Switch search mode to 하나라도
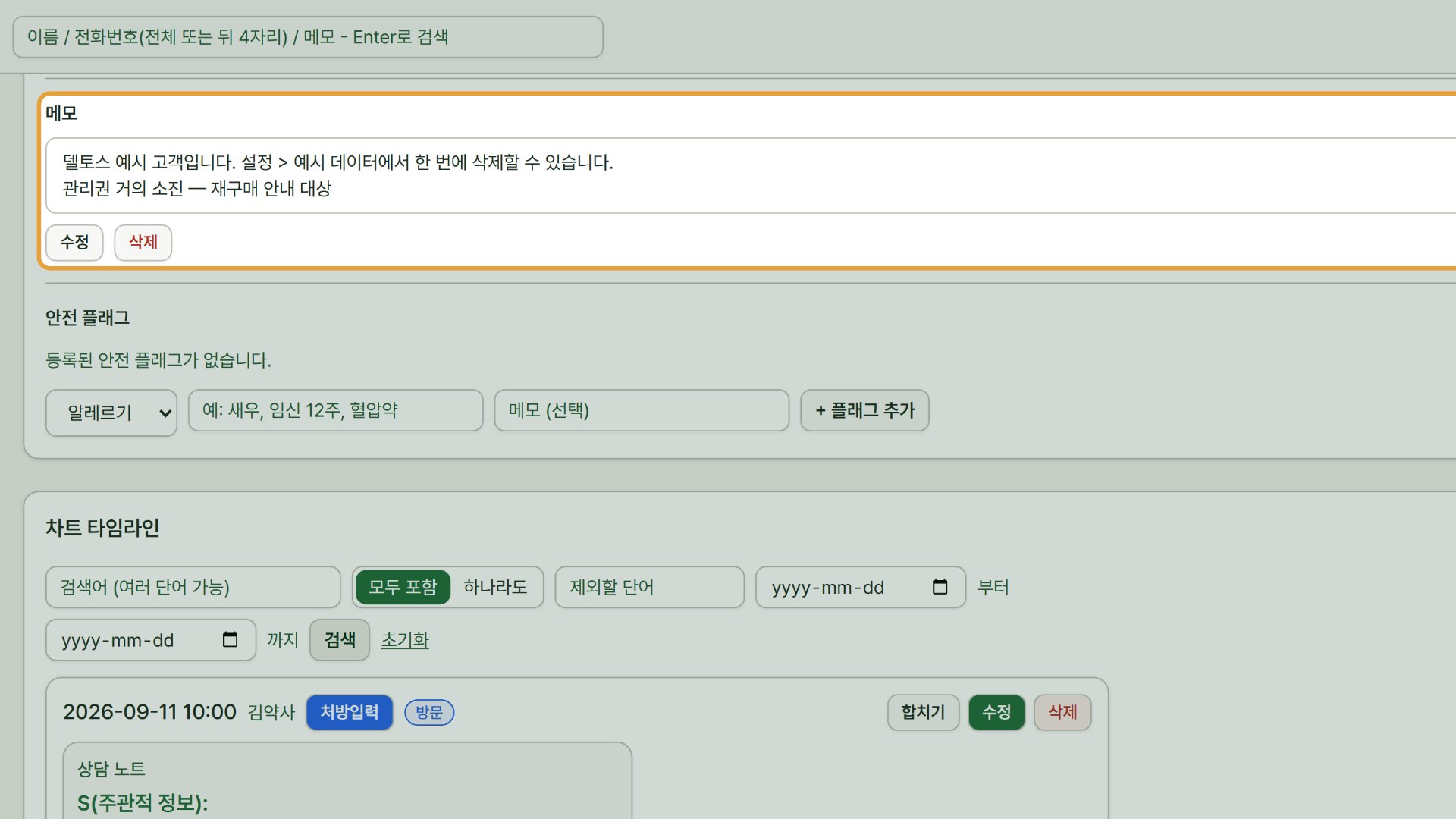The height and width of the screenshot is (819, 1456). (x=495, y=587)
